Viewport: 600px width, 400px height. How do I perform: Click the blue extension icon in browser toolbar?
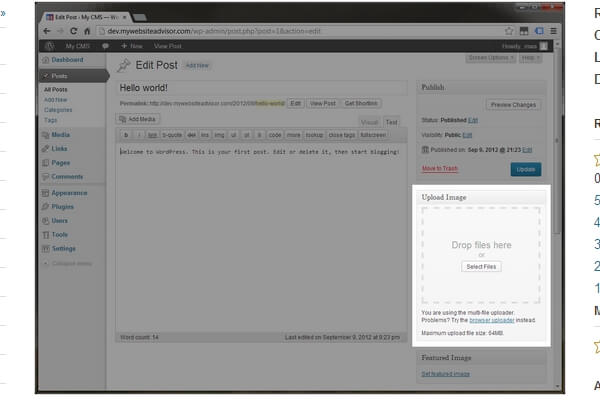pyautogui.click(x=539, y=31)
